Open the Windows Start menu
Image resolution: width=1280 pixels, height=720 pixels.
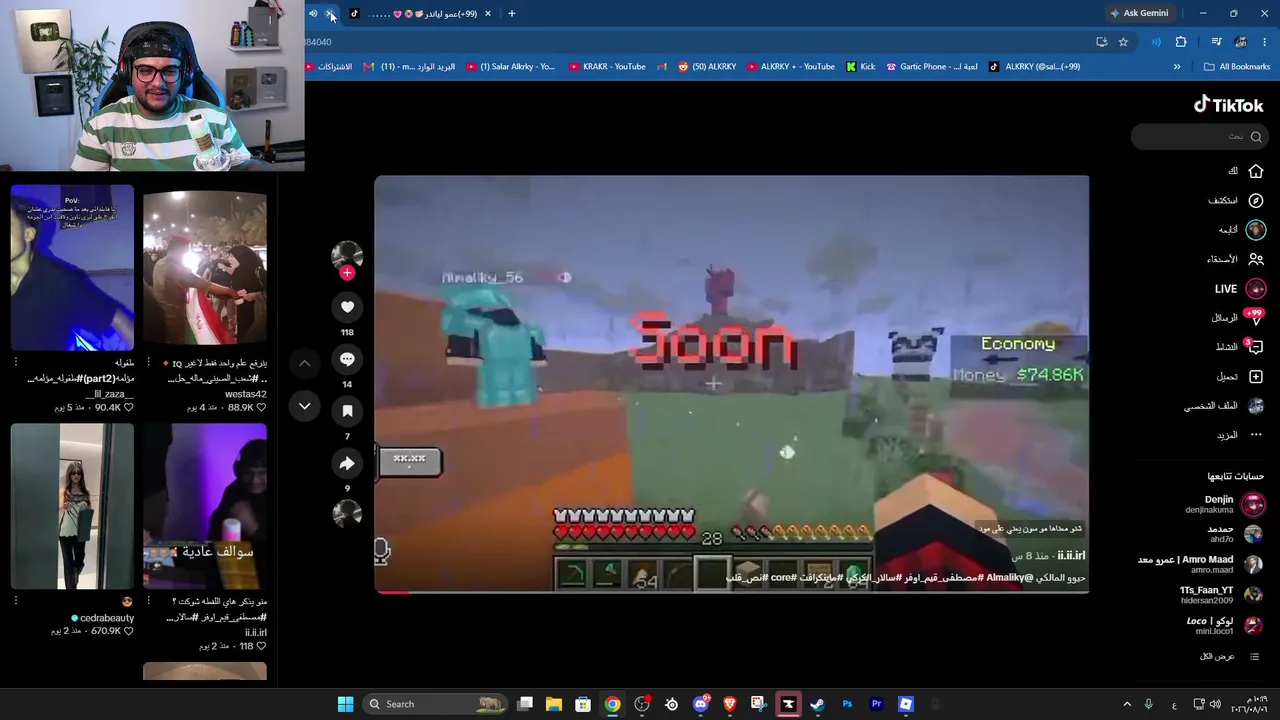[345, 704]
